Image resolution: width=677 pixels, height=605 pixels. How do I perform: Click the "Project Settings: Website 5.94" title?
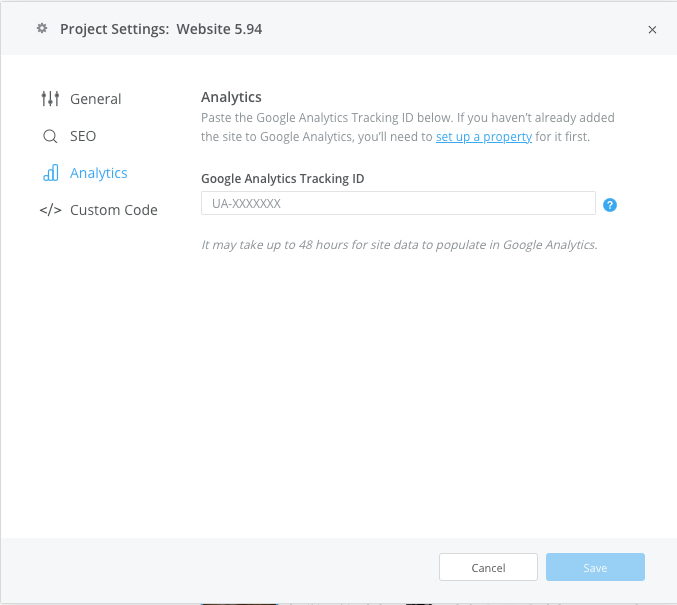coord(161,29)
